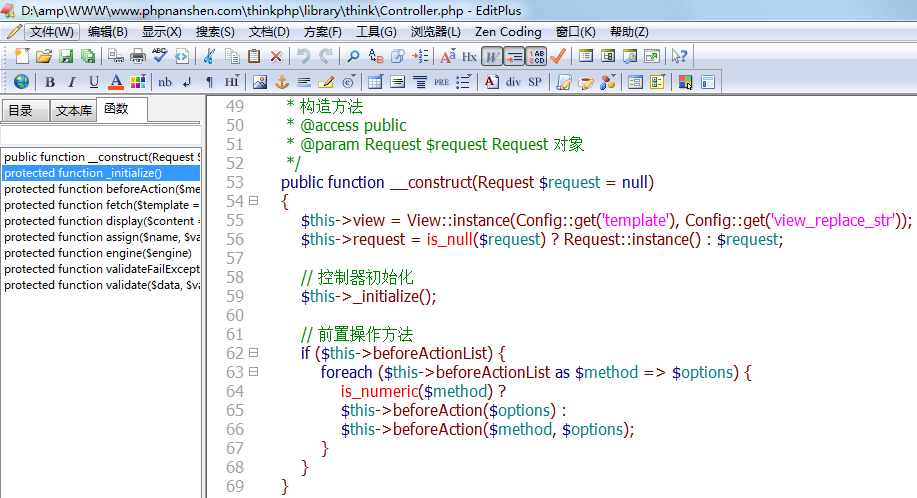This screenshot has width=917, height=498.
Task: Click the context help cursor icon
Action: 679,56
